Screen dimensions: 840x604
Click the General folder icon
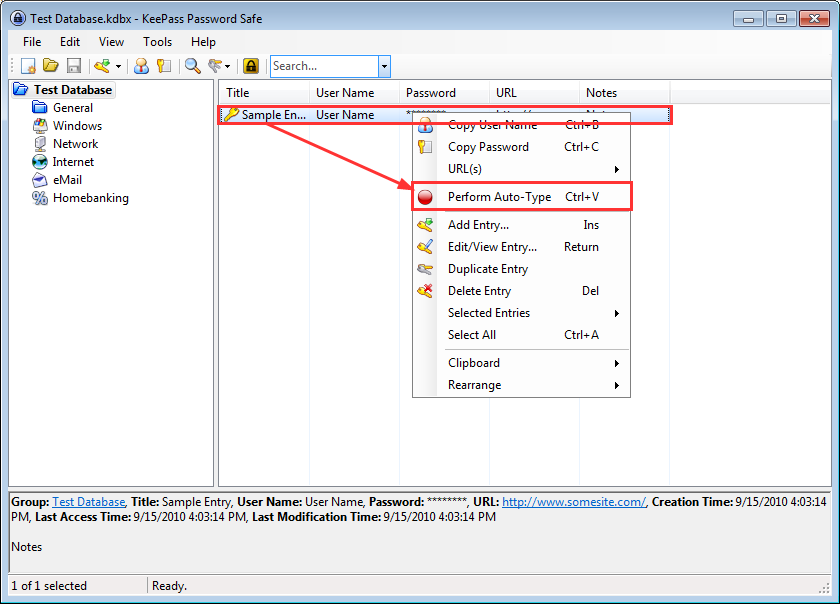(40, 108)
